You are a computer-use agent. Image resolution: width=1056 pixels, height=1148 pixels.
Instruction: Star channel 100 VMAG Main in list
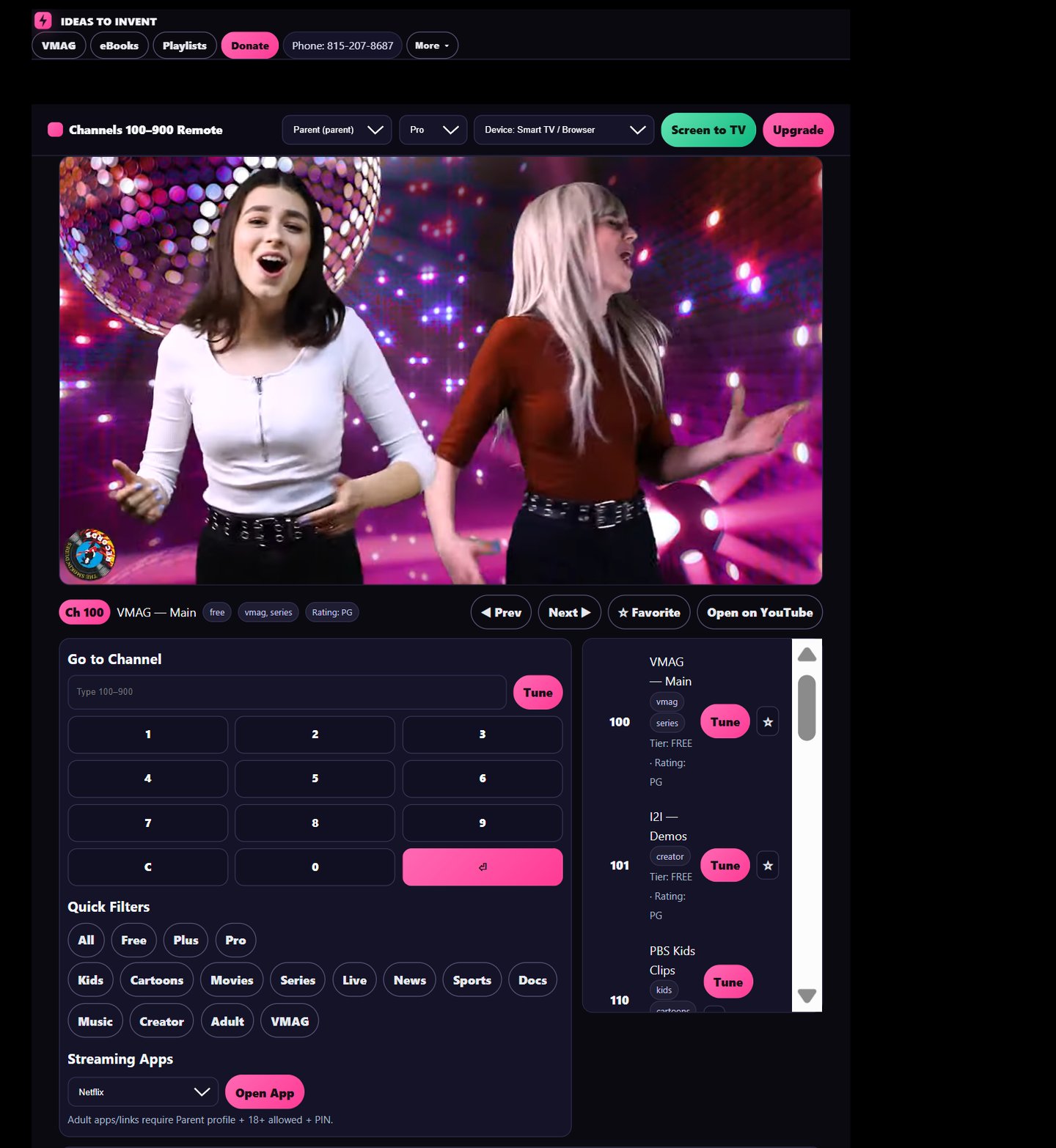[x=768, y=722]
